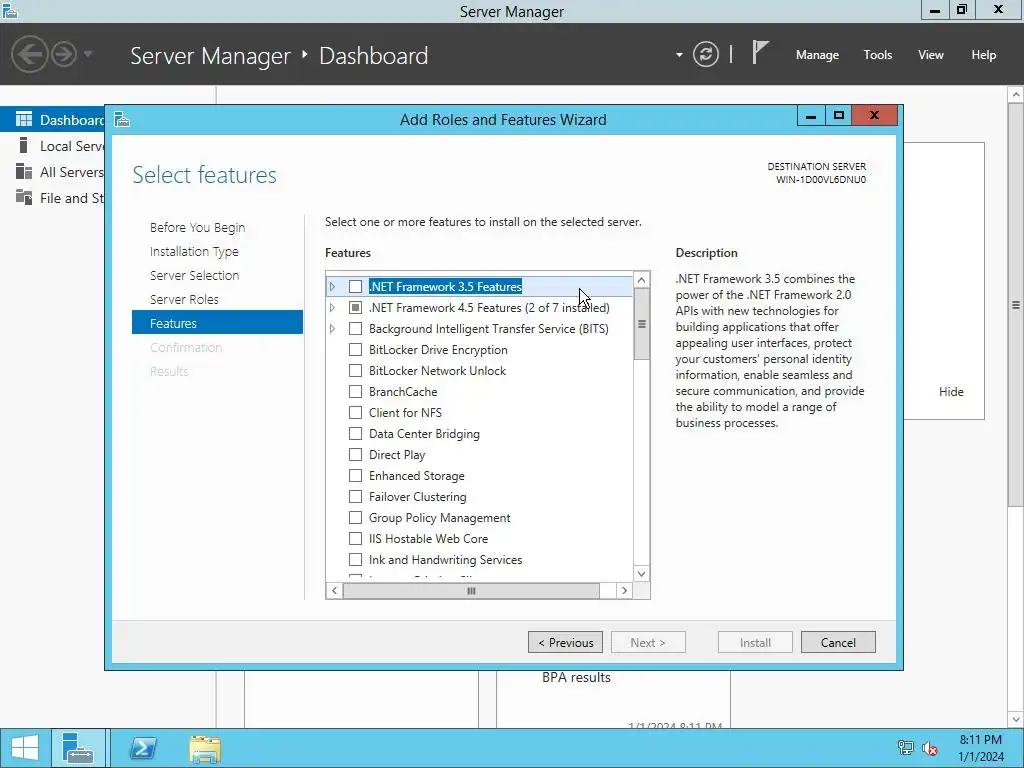Check .NET Framework 3.5 Features checkbox
Image resolution: width=1024 pixels, height=768 pixels.
(x=355, y=286)
